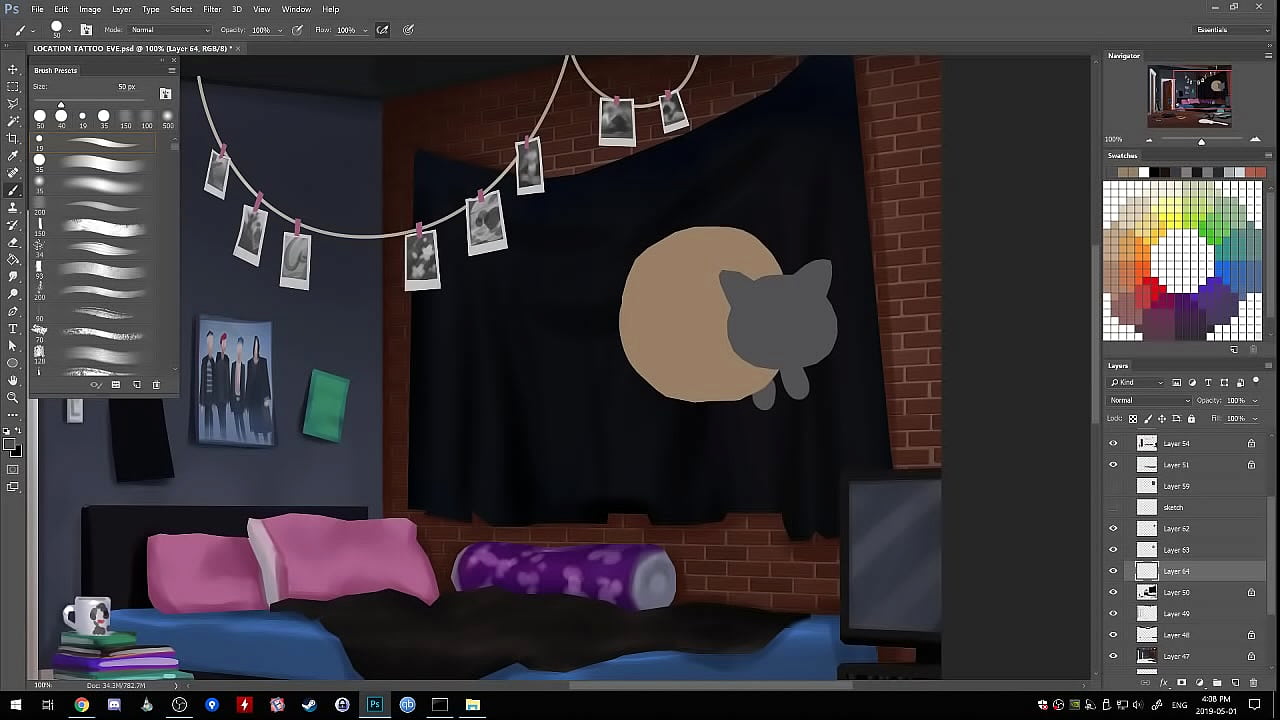Hide Layer 54 using its eye icon
The height and width of the screenshot is (720, 1280).
coord(1113,443)
